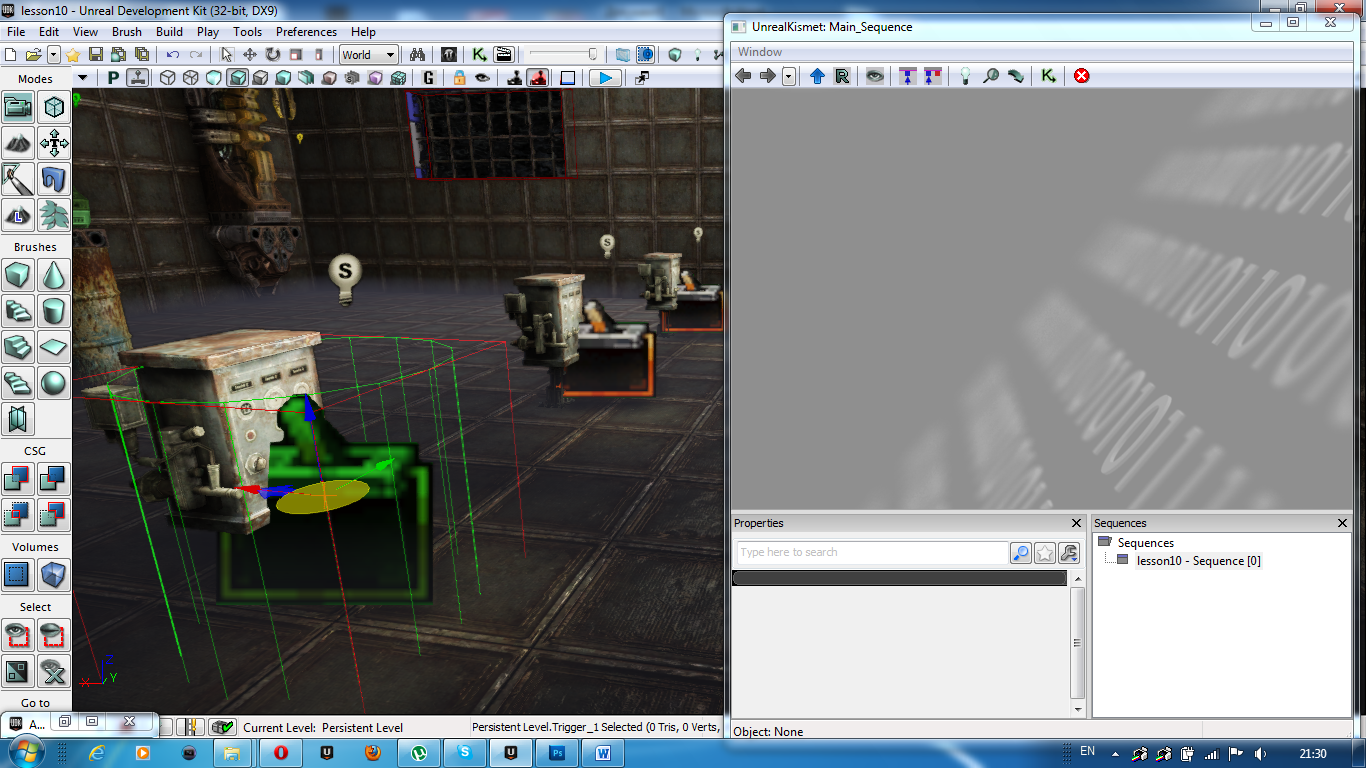This screenshot has height=768, width=1366.
Task: Toggle lock viewport padlock
Action: (459, 78)
